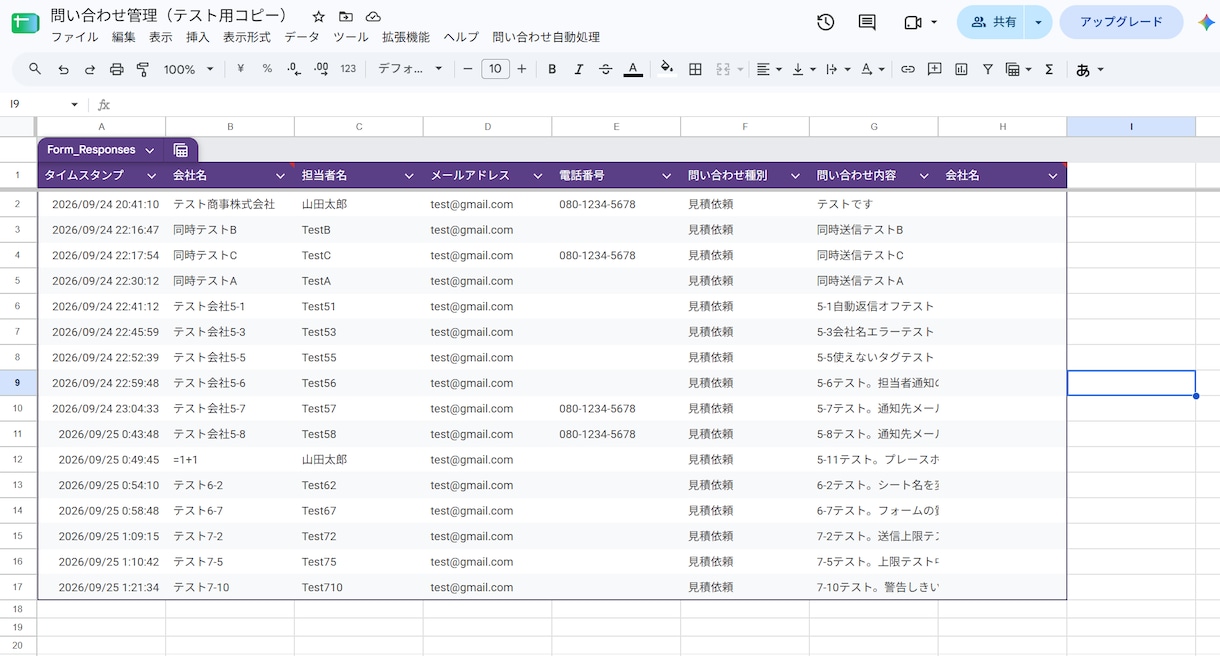This screenshot has height=656, width=1220.
Task: Open the borders tool
Action: tap(695, 69)
